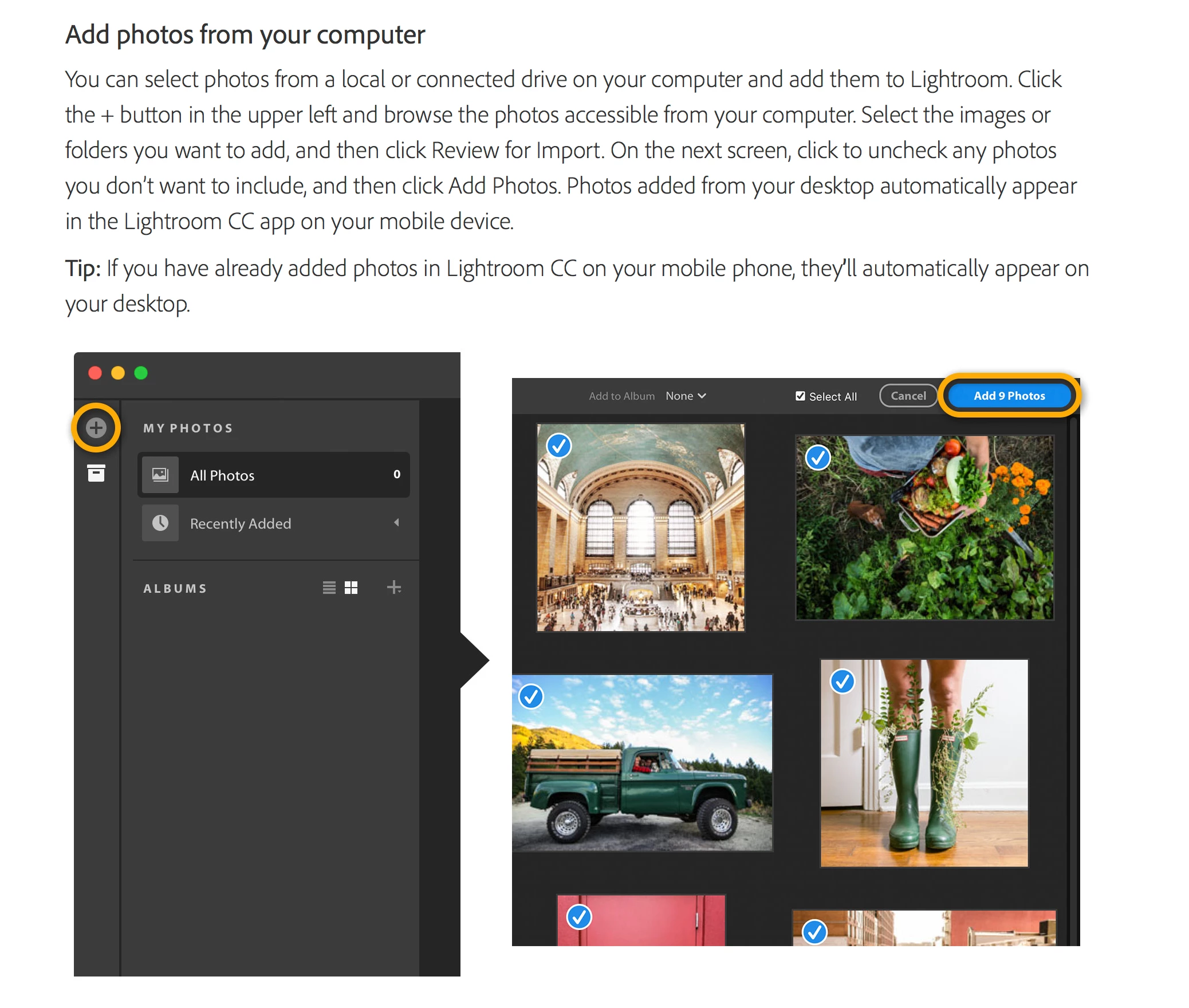
Task: Click the All Photos image icon
Action: point(160,474)
